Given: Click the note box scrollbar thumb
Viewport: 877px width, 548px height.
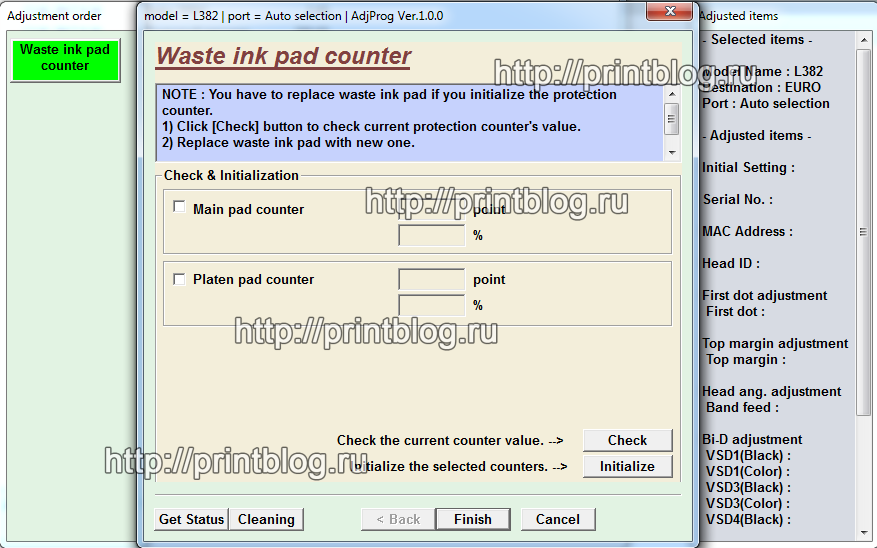Looking at the screenshot, I should pos(672,117).
